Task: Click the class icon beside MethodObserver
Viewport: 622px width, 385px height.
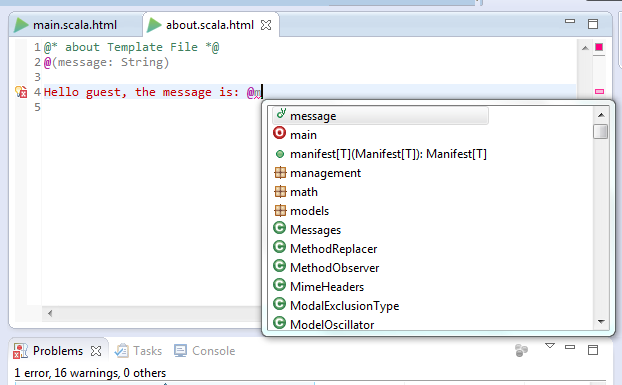Action: [279, 266]
